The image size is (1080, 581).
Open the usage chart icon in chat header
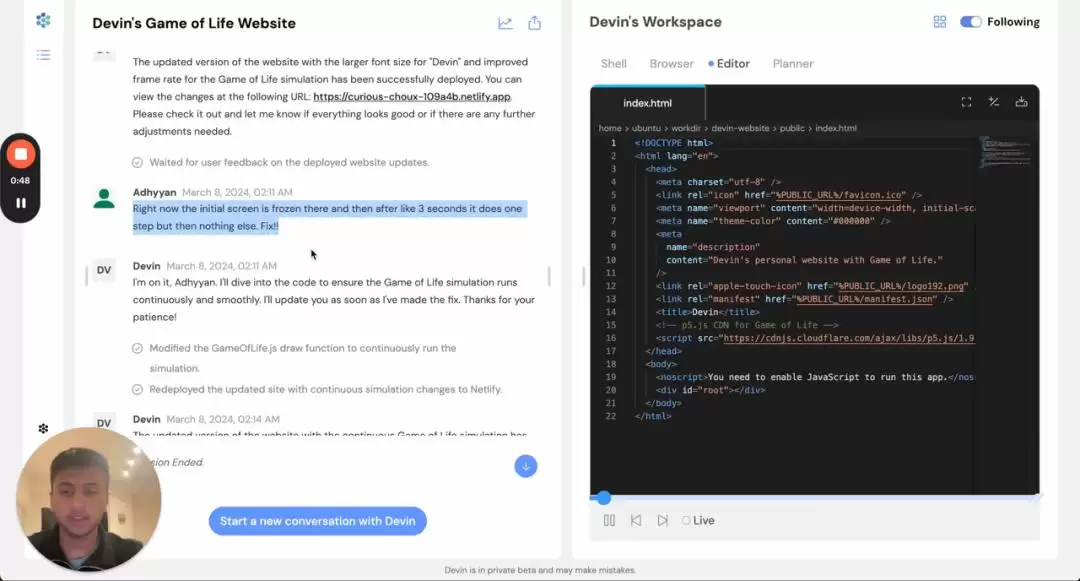point(506,23)
